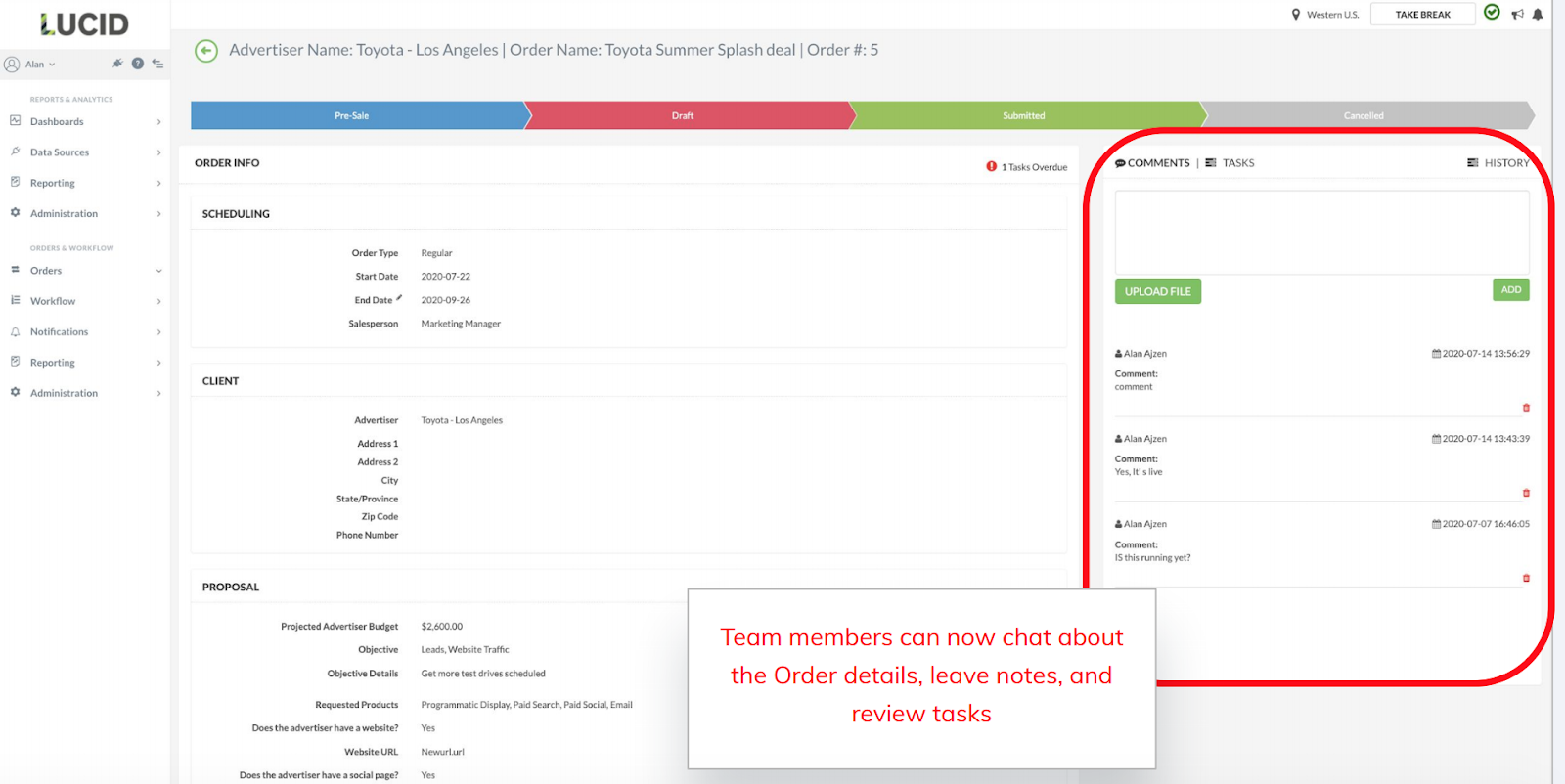Open the help question mark icon
This screenshot has height=784, width=1565.
[x=138, y=64]
